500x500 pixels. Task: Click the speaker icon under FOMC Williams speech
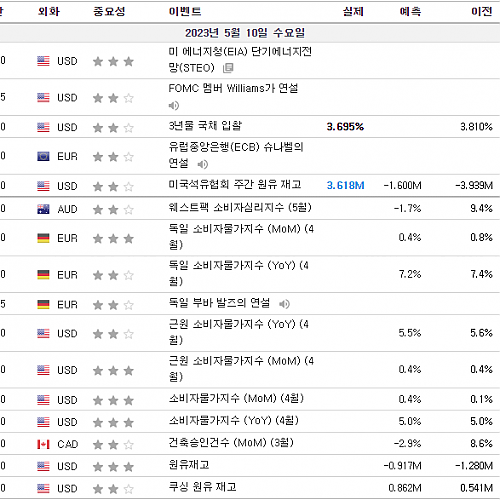click(x=174, y=106)
